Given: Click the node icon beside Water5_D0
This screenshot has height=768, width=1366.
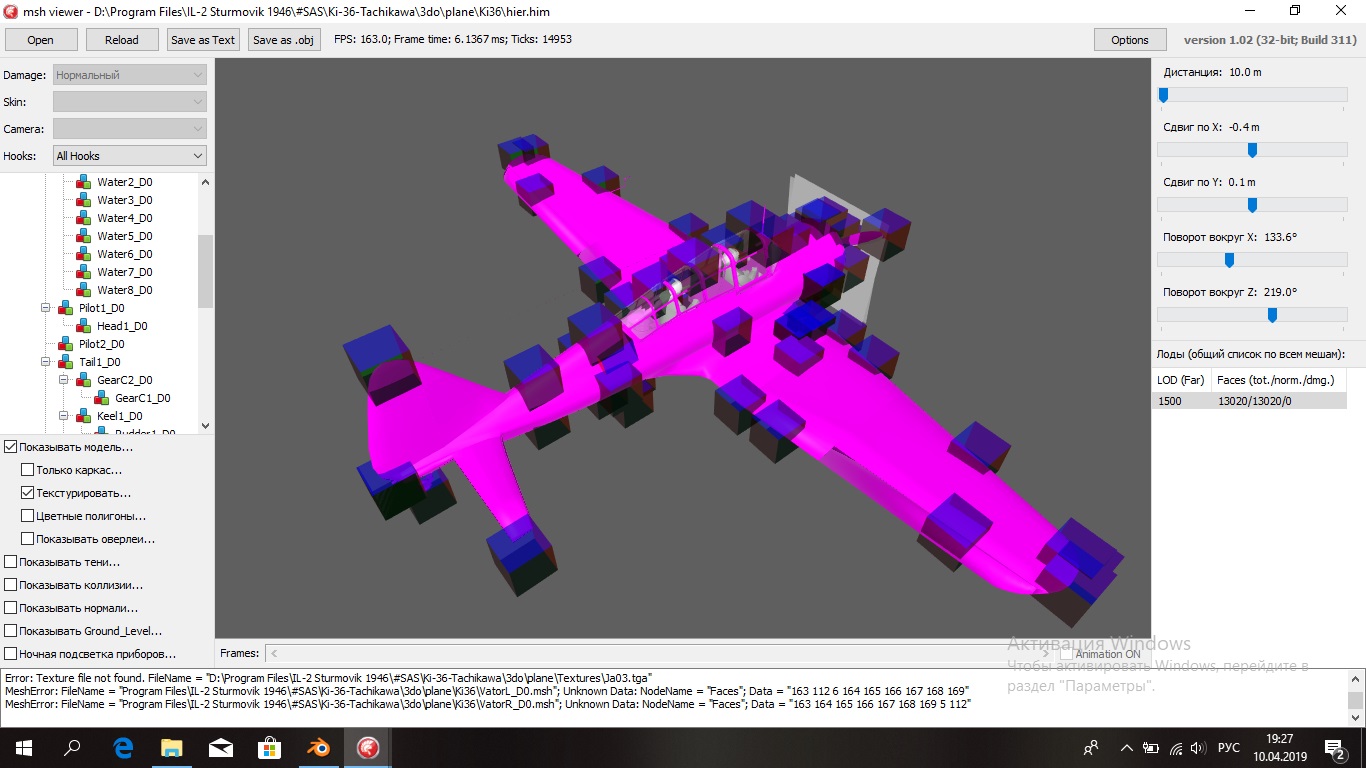Looking at the screenshot, I should tap(84, 236).
